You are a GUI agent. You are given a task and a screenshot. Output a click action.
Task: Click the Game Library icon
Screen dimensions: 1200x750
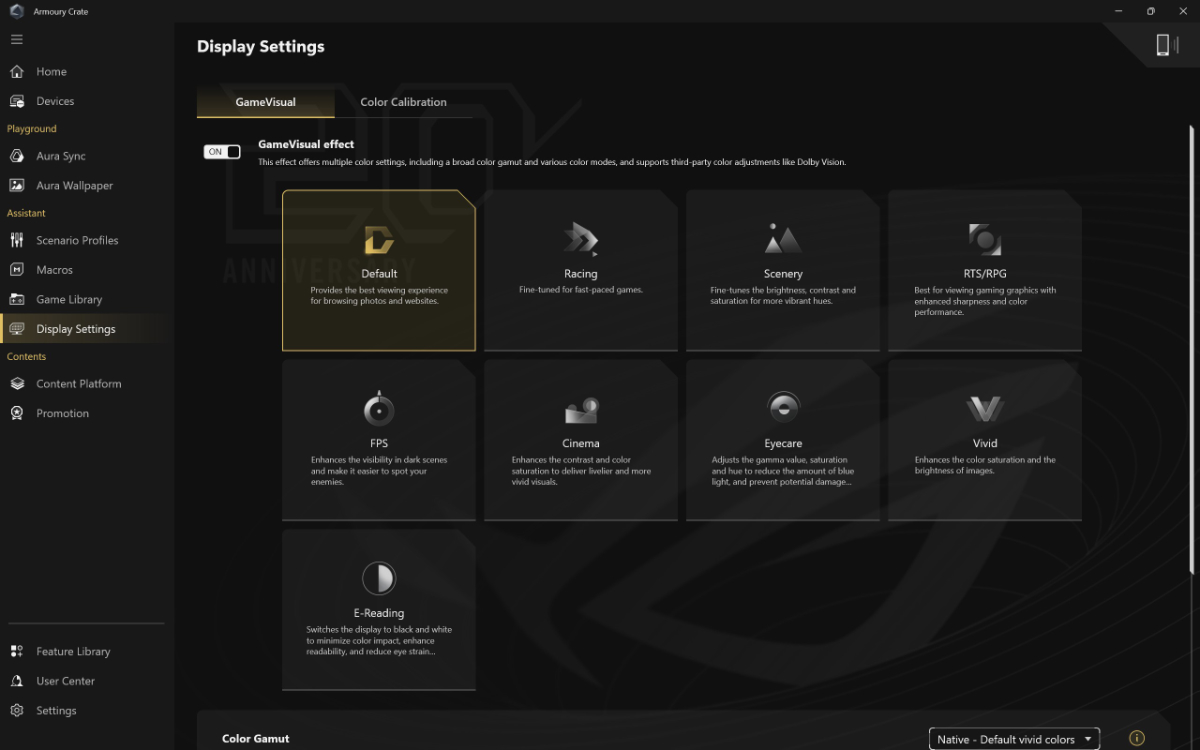[16, 299]
